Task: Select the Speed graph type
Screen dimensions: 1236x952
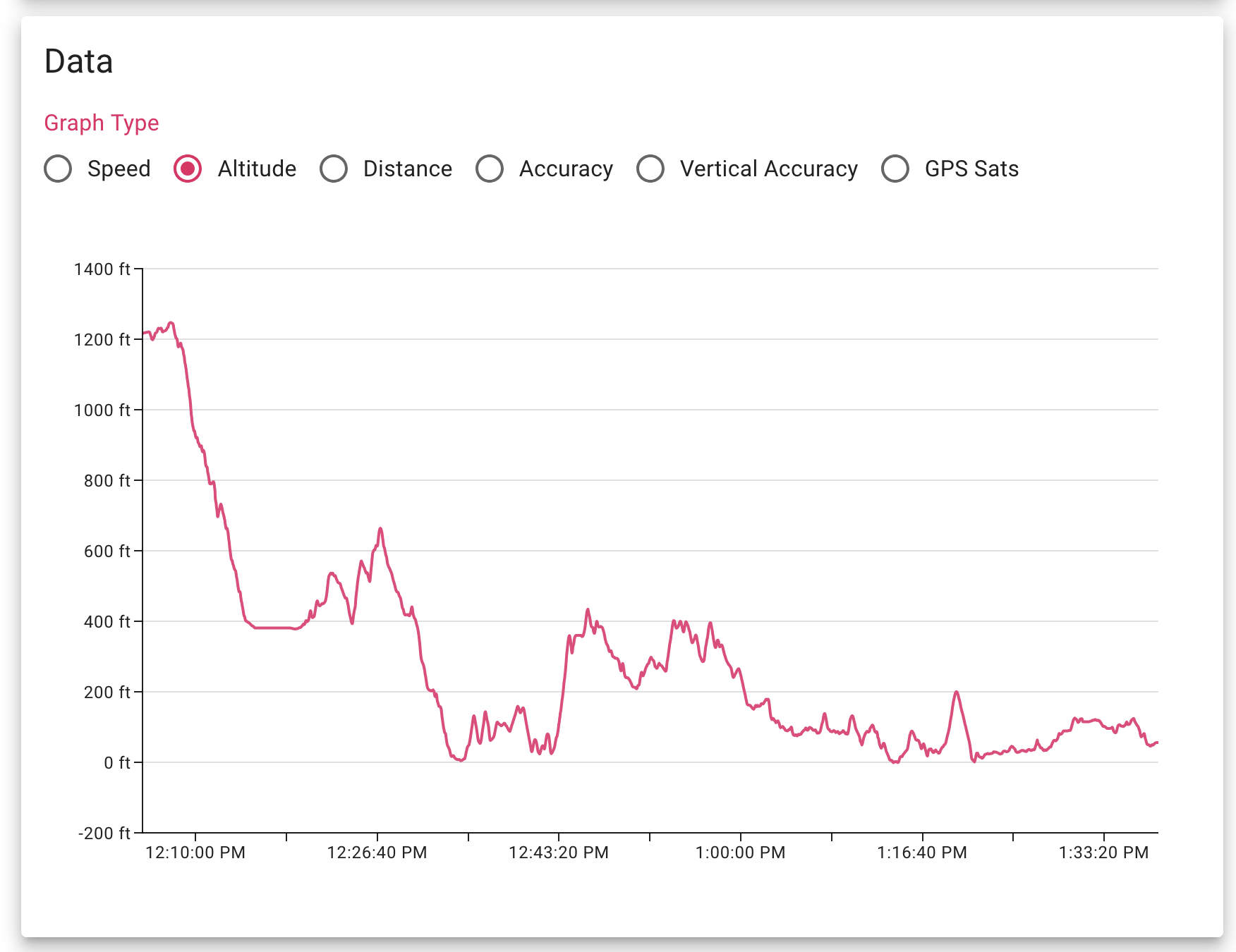Action: (58, 169)
